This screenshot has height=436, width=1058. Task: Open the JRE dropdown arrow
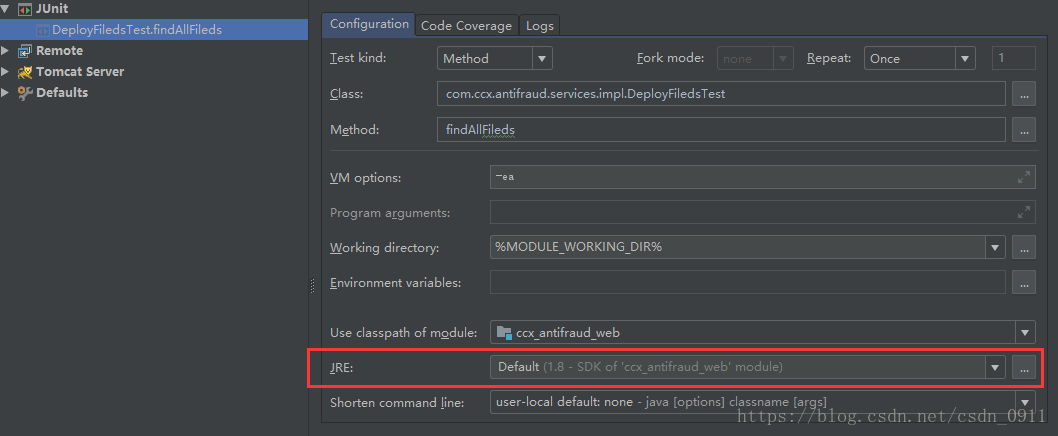coord(994,367)
